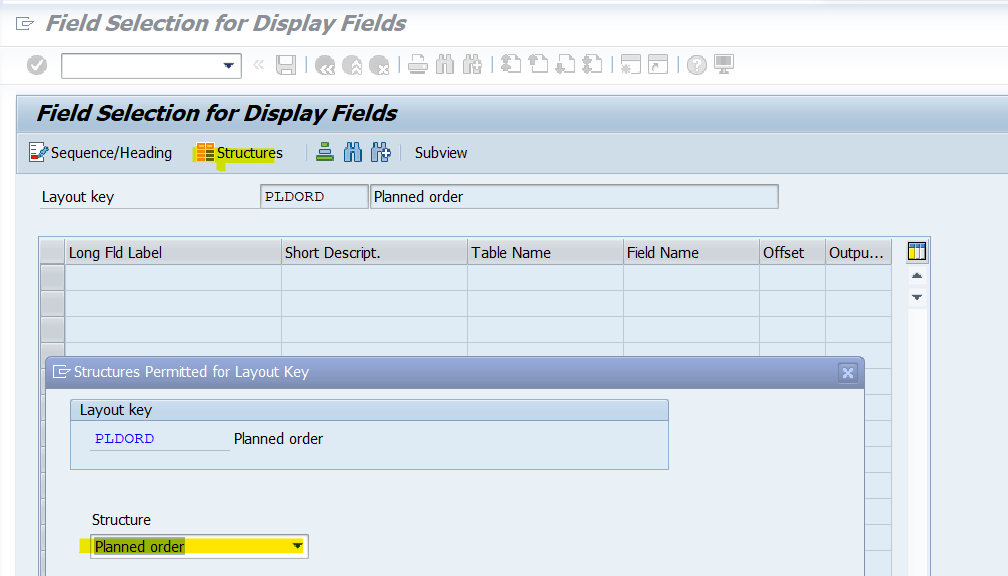
Task: Click the double-chevron next to command field
Action: [259, 64]
